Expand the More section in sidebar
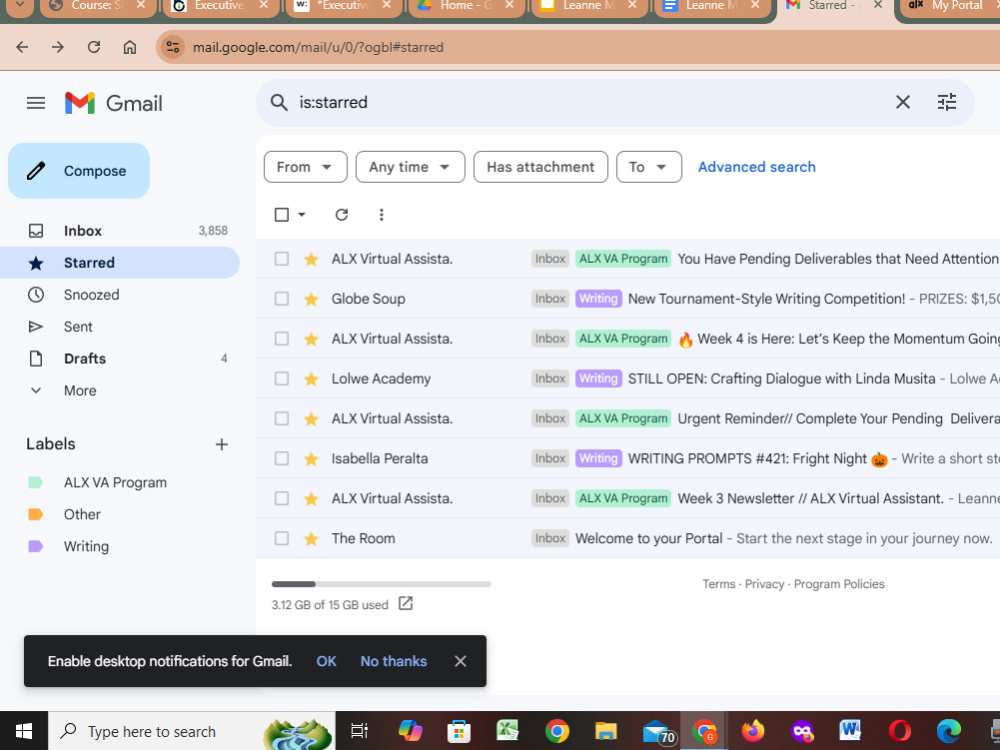This screenshot has height=750, width=1000. (x=80, y=391)
